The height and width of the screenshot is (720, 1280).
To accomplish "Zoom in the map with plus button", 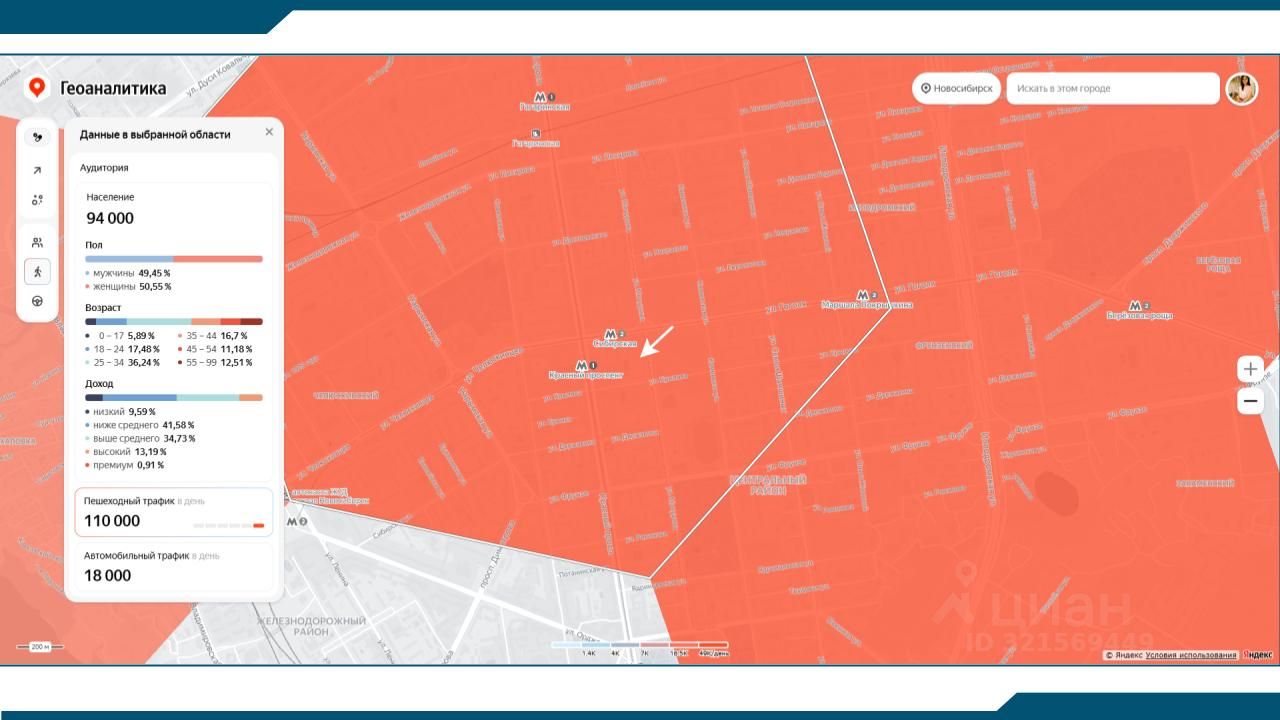I will 1250,369.
